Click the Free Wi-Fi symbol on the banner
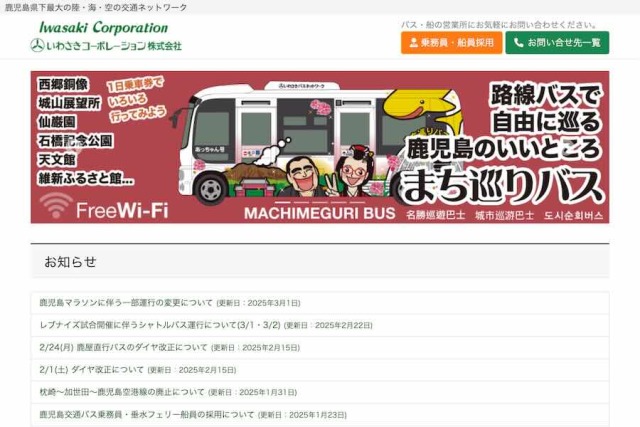This screenshot has width=640, height=427. pos(56,205)
